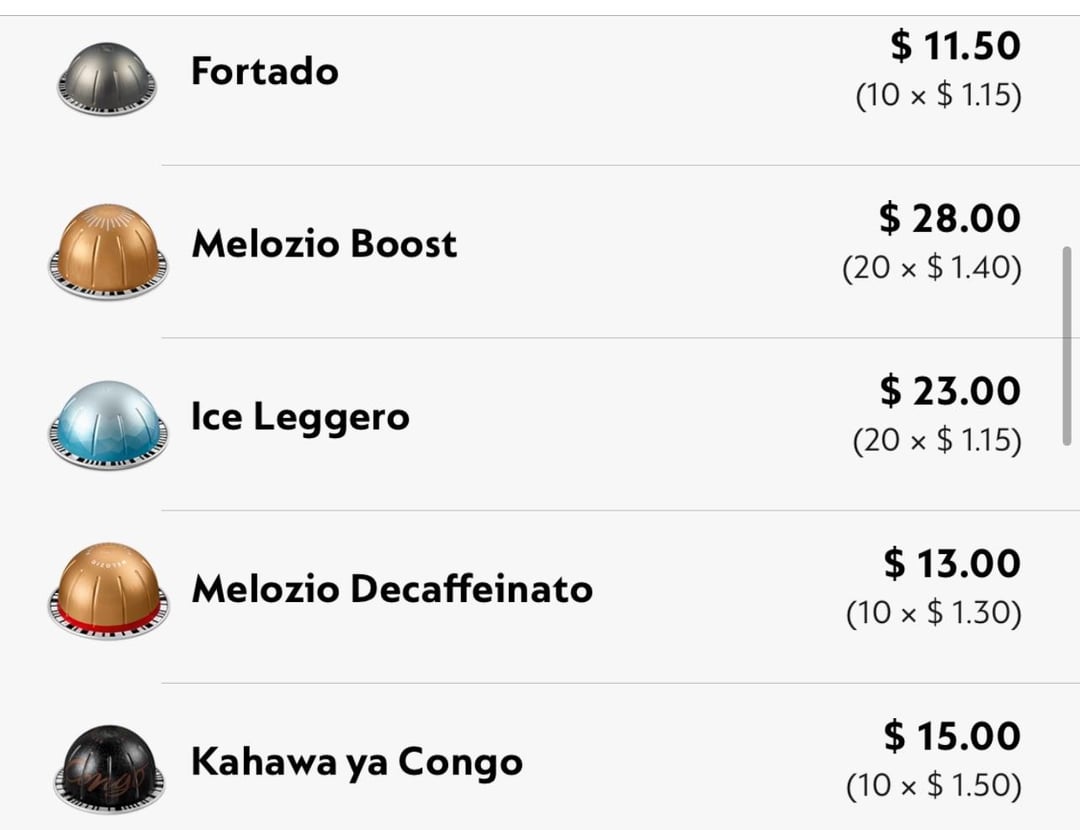Open the Fortado product name

click(264, 71)
